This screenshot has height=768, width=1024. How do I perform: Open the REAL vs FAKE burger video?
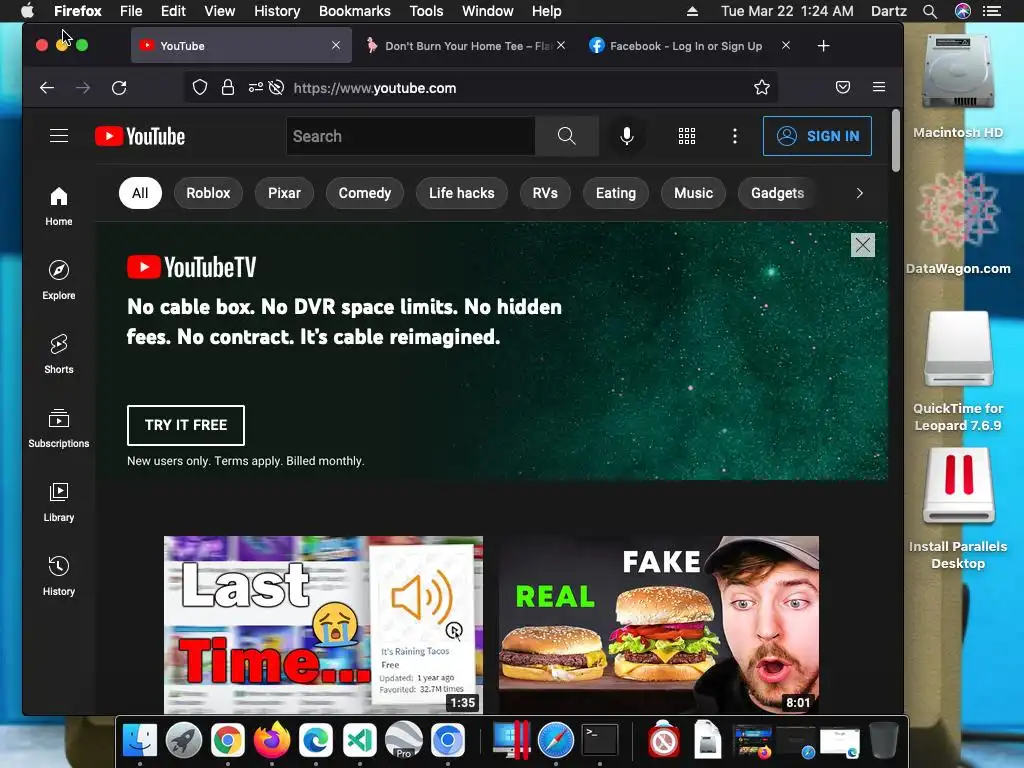(659, 625)
